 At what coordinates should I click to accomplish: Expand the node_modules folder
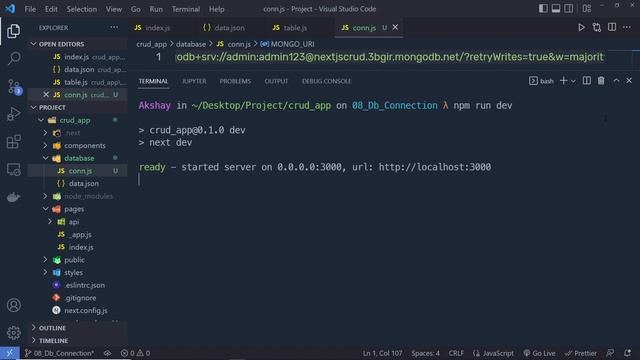coord(46,196)
